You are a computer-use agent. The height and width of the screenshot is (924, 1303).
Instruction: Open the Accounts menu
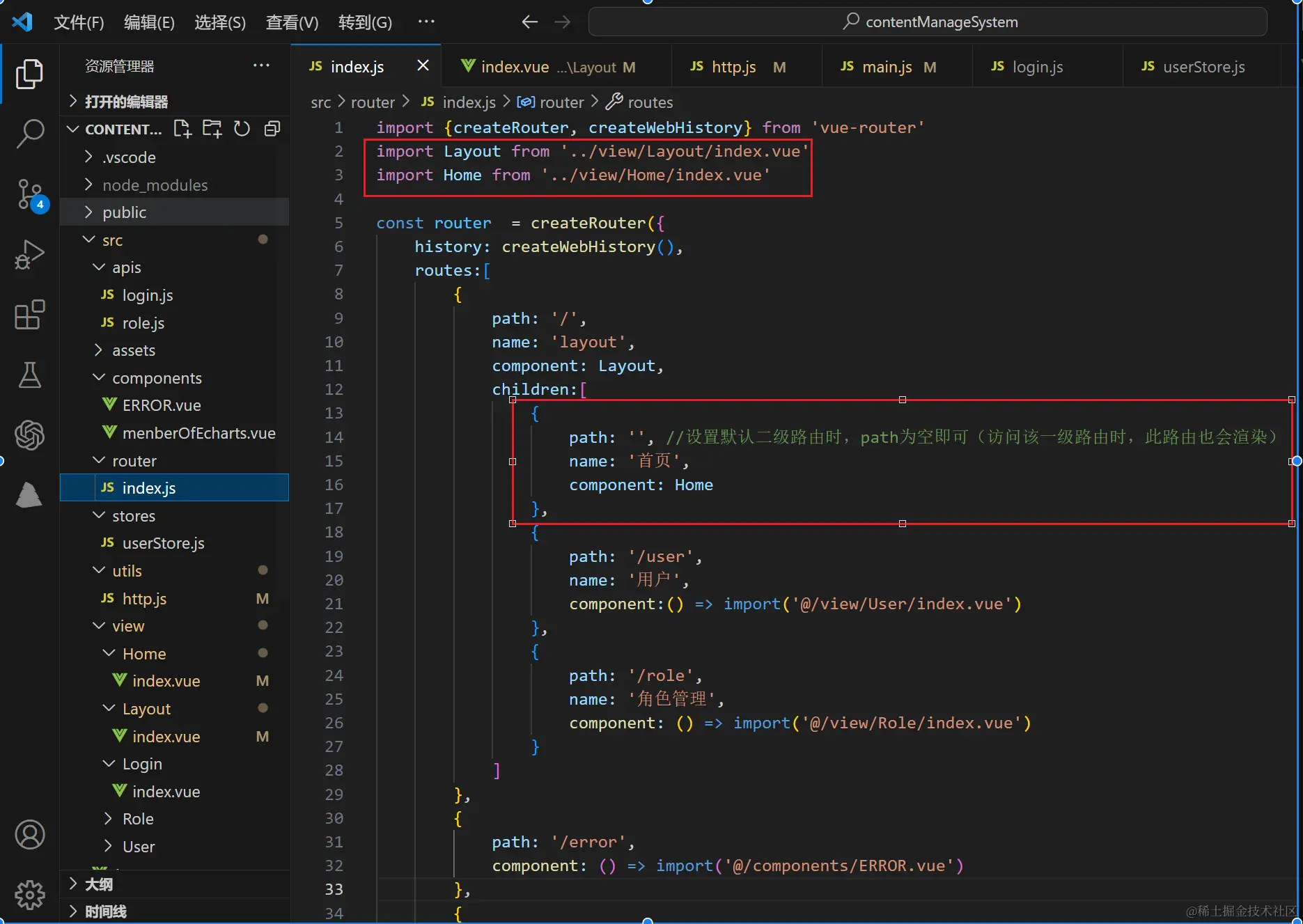click(x=29, y=835)
